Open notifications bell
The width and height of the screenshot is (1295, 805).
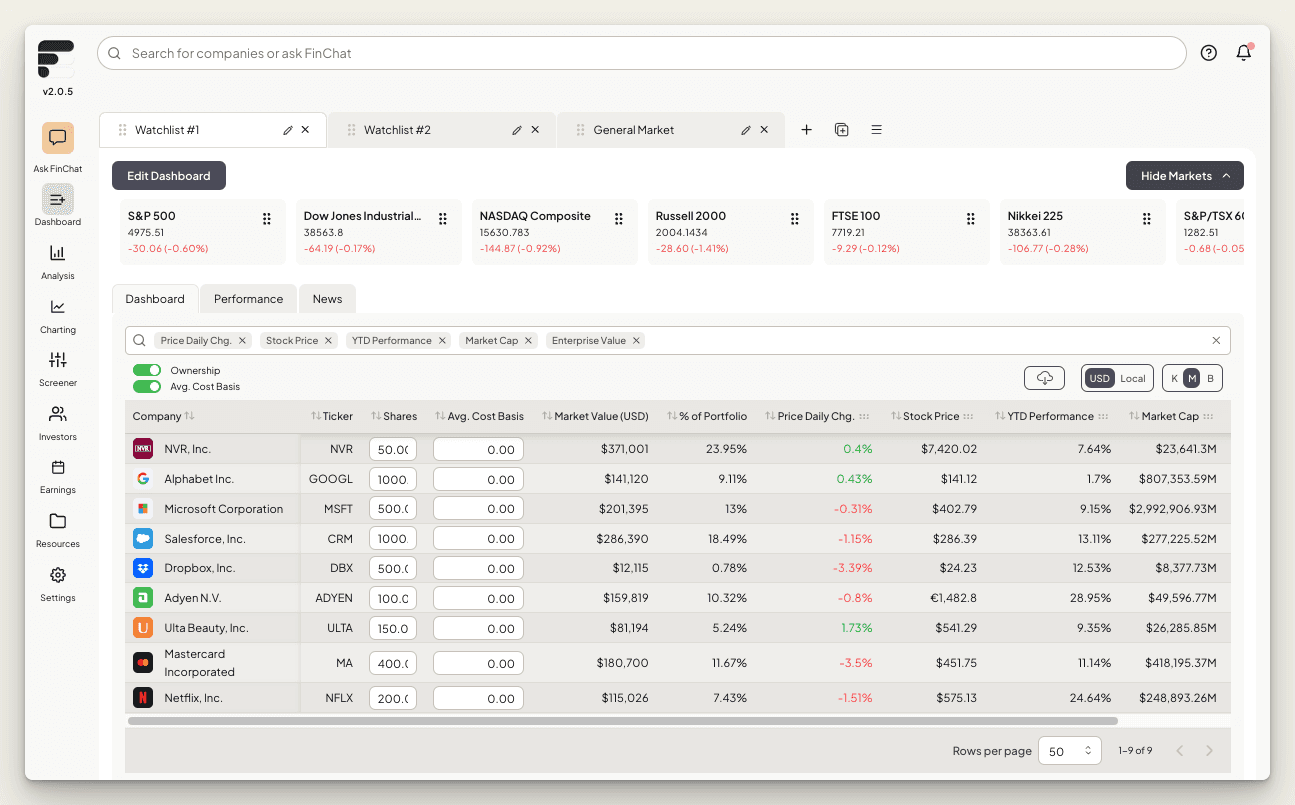[1244, 53]
